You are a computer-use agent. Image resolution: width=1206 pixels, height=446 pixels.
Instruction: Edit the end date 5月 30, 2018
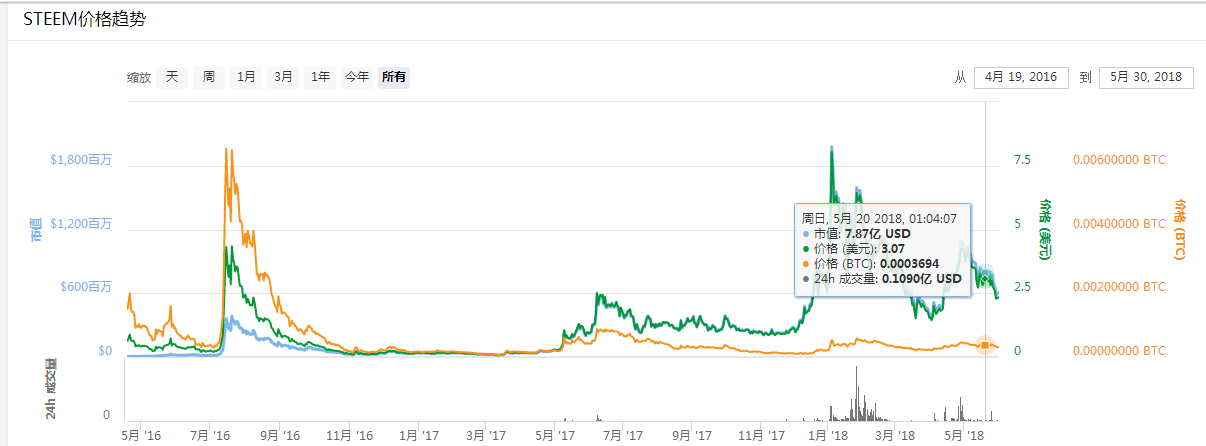pyautogui.click(x=1146, y=77)
